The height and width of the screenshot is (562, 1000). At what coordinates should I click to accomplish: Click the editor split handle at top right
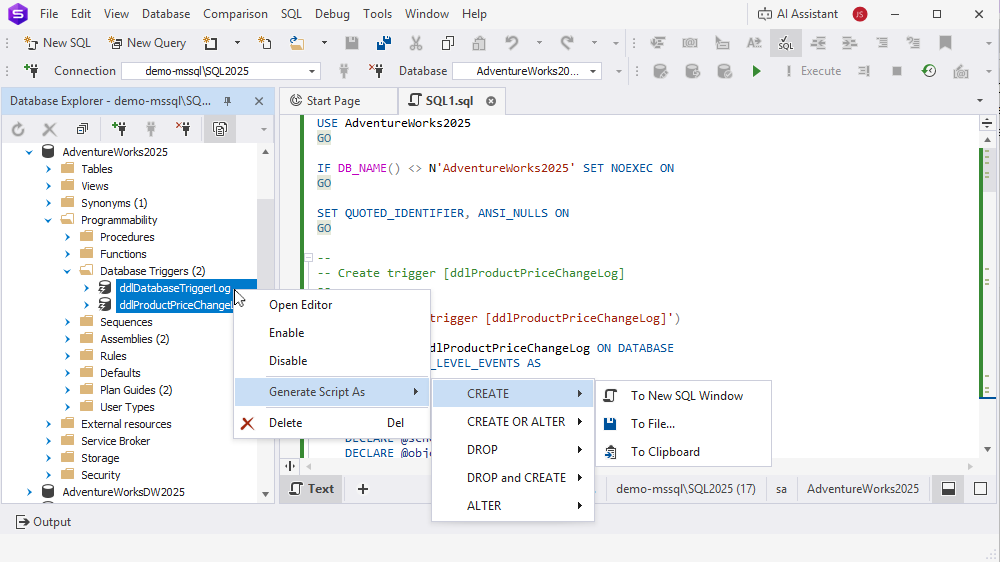[987, 124]
